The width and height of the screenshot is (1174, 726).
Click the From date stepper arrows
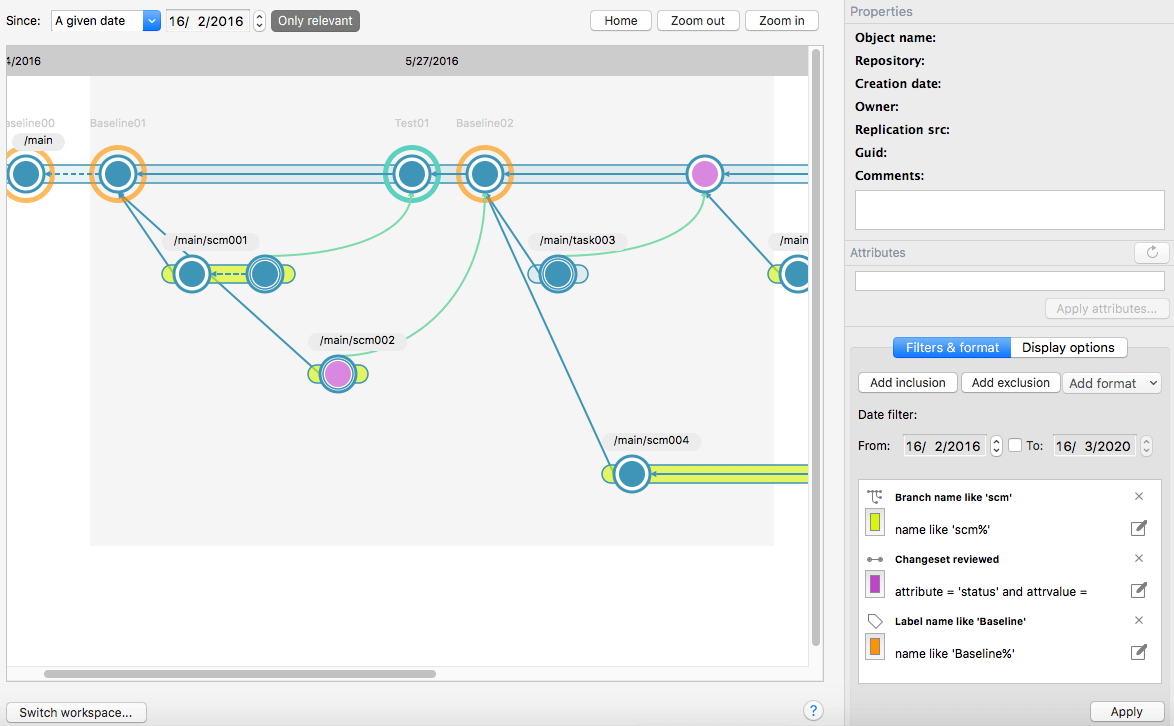point(996,446)
